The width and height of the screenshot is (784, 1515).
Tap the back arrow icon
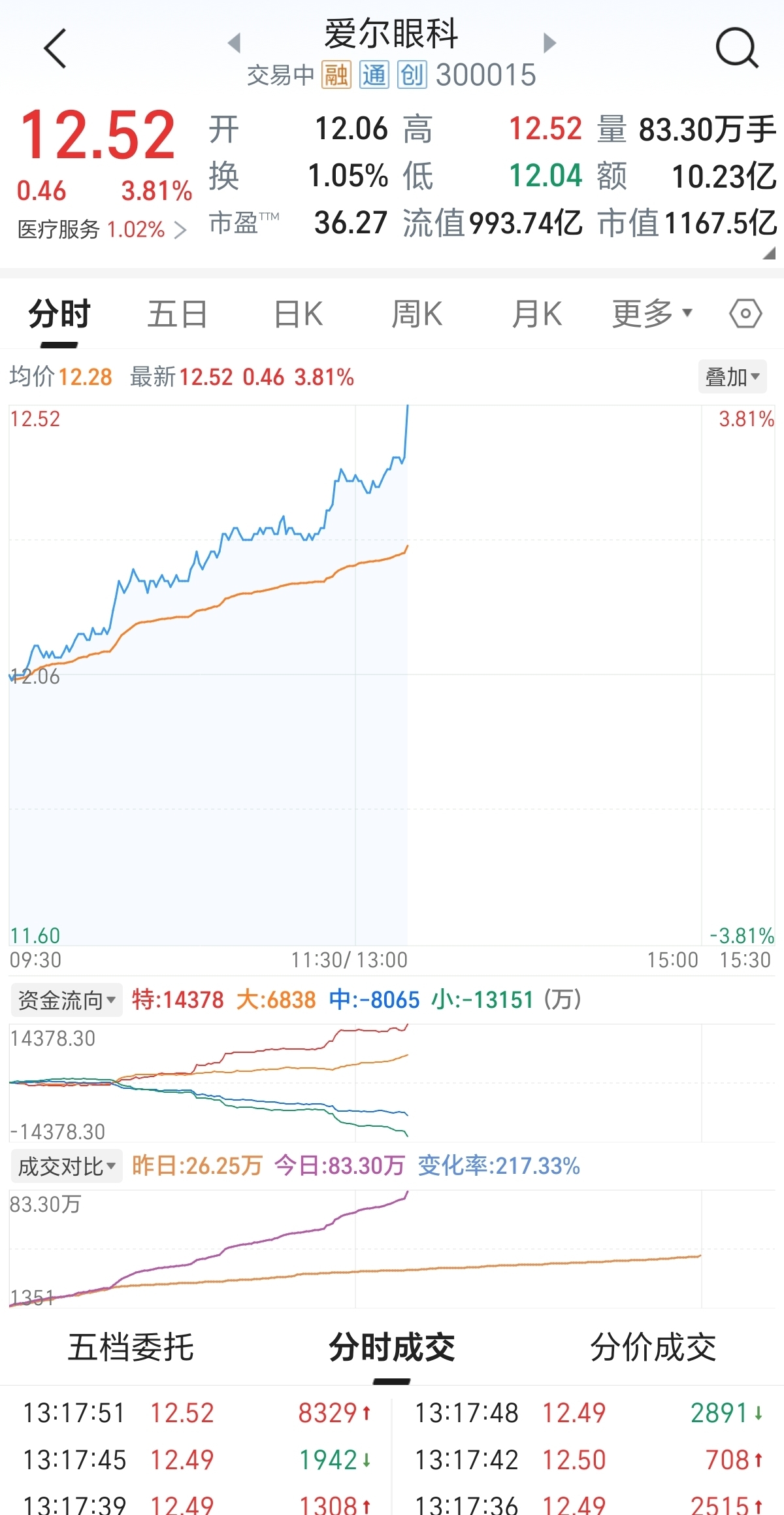56,49
